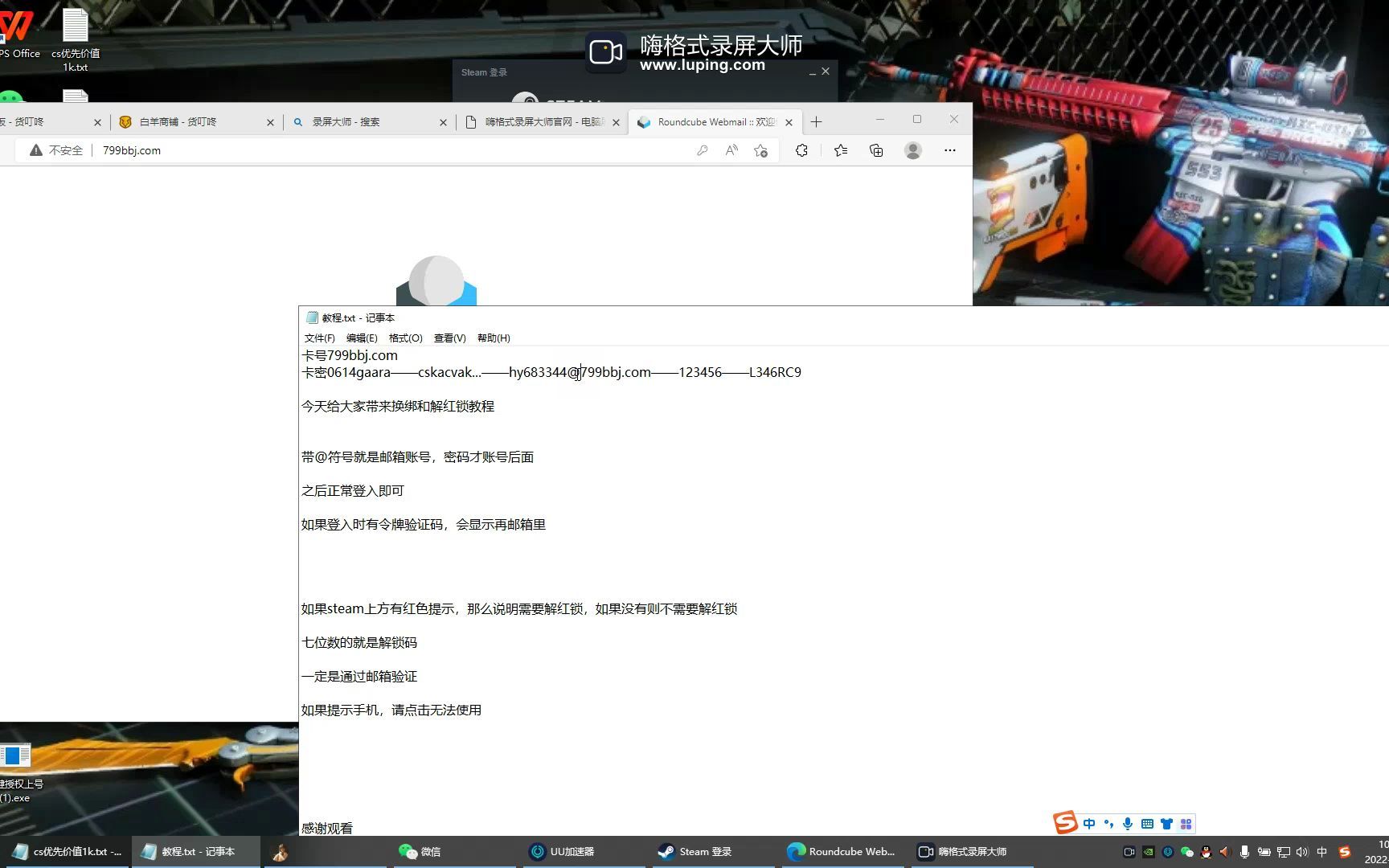Open the cs优先价值1k.txt desktop file
The width and height of the screenshot is (1389, 868).
(x=76, y=40)
